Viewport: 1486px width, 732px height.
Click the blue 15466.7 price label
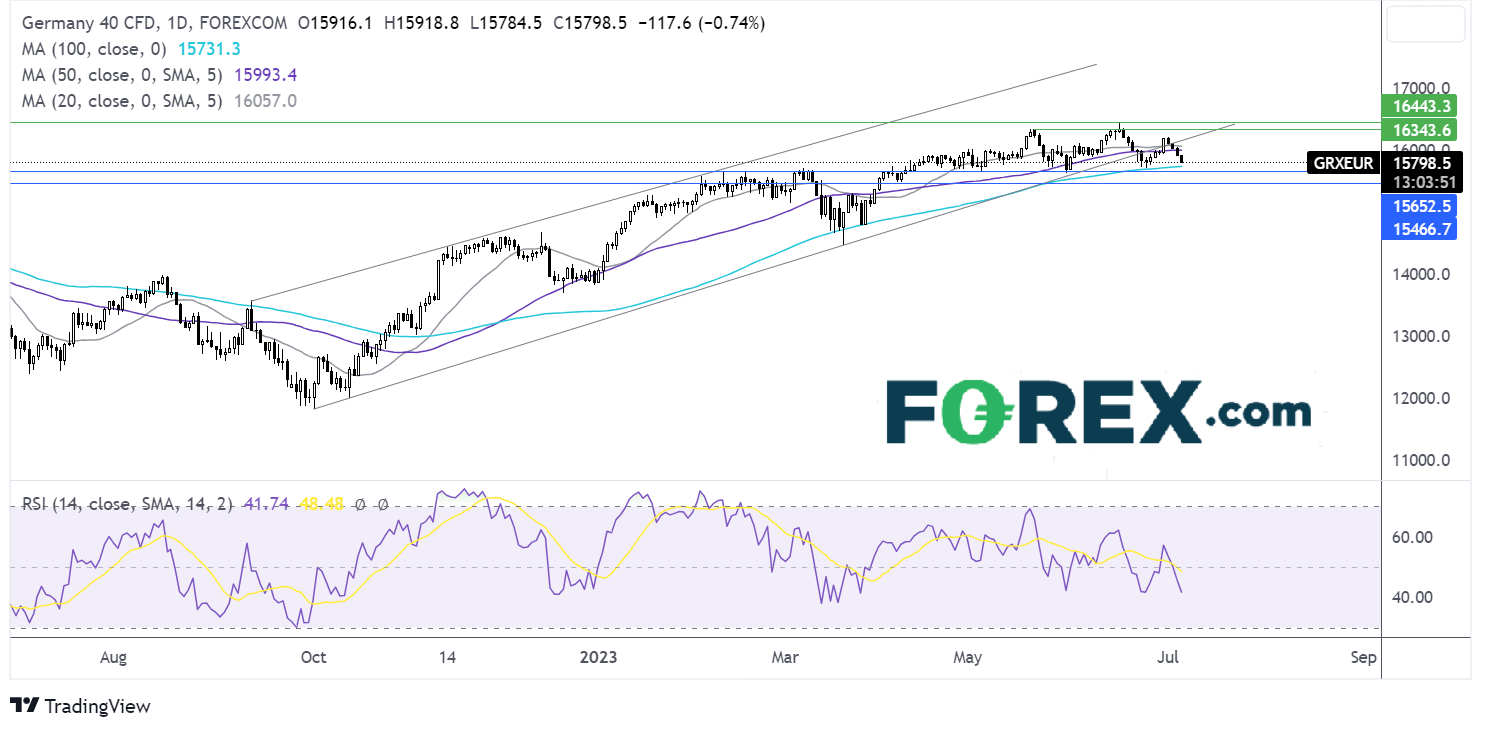click(x=1418, y=229)
